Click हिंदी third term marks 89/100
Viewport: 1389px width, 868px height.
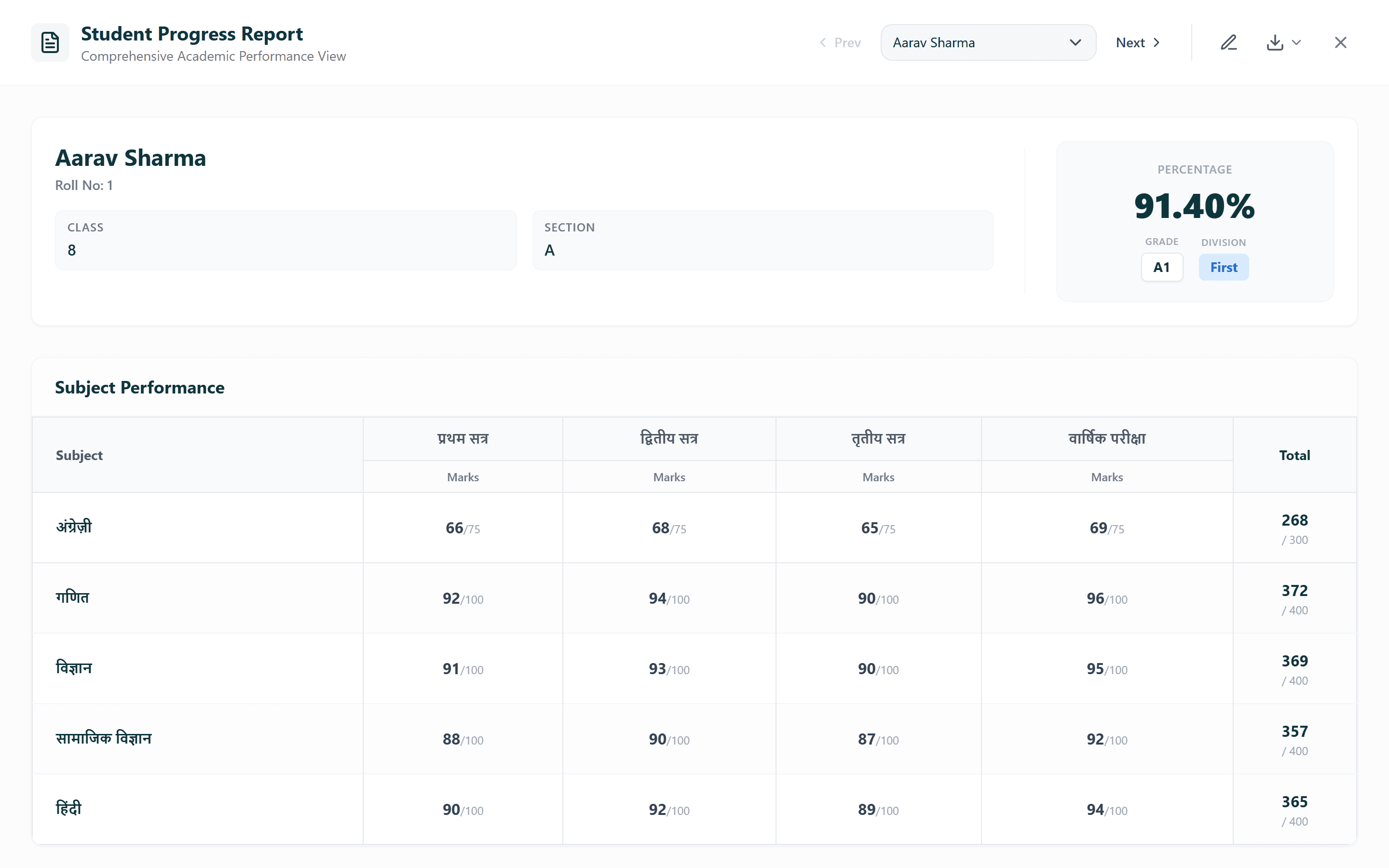[x=878, y=810]
